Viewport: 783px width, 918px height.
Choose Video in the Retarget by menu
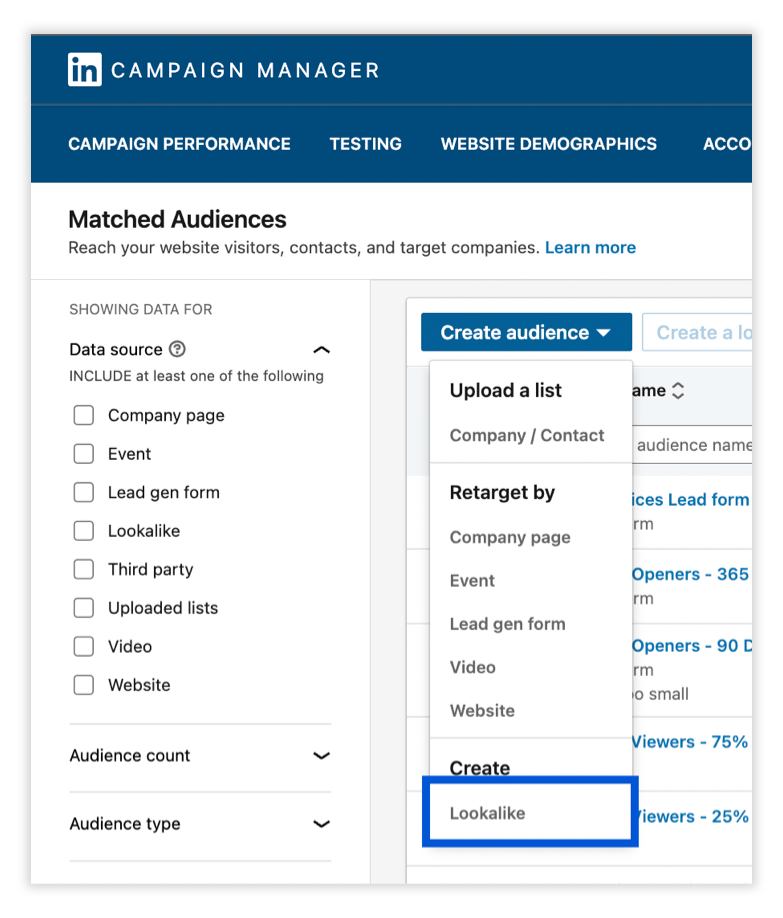[472, 667]
